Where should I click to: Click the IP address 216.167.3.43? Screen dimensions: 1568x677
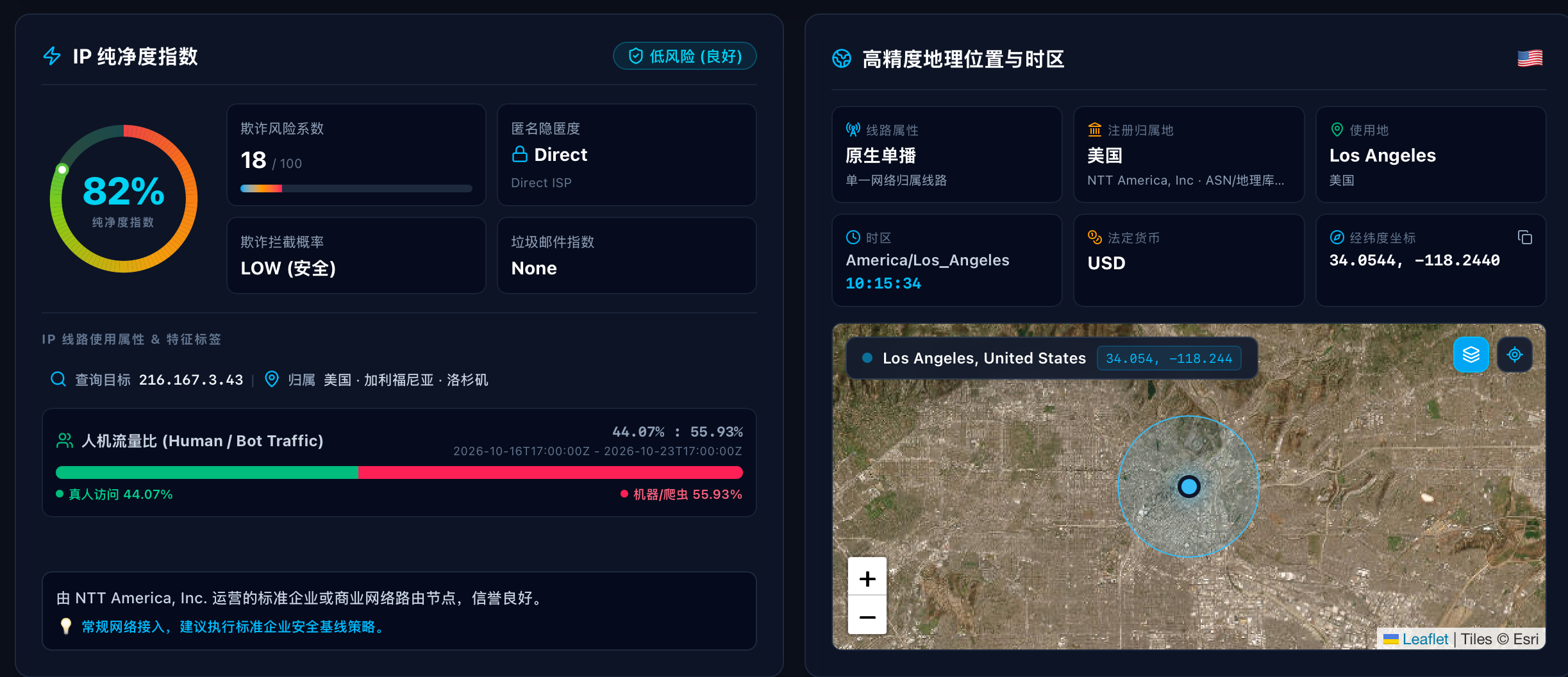point(191,380)
